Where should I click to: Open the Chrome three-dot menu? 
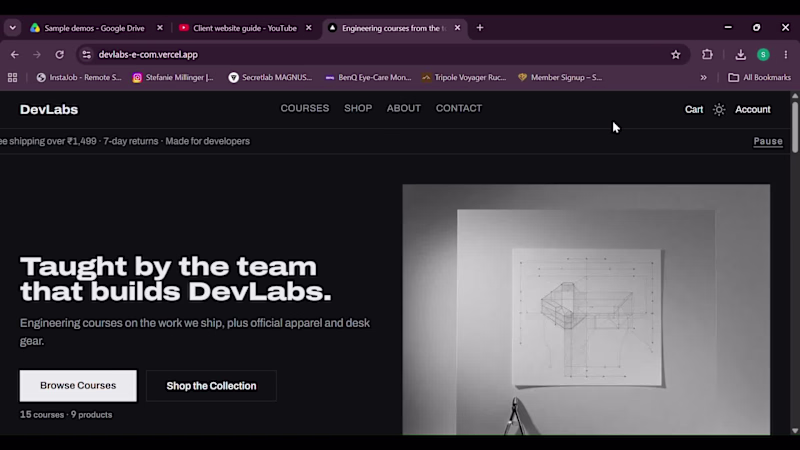pyautogui.click(x=786, y=55)
